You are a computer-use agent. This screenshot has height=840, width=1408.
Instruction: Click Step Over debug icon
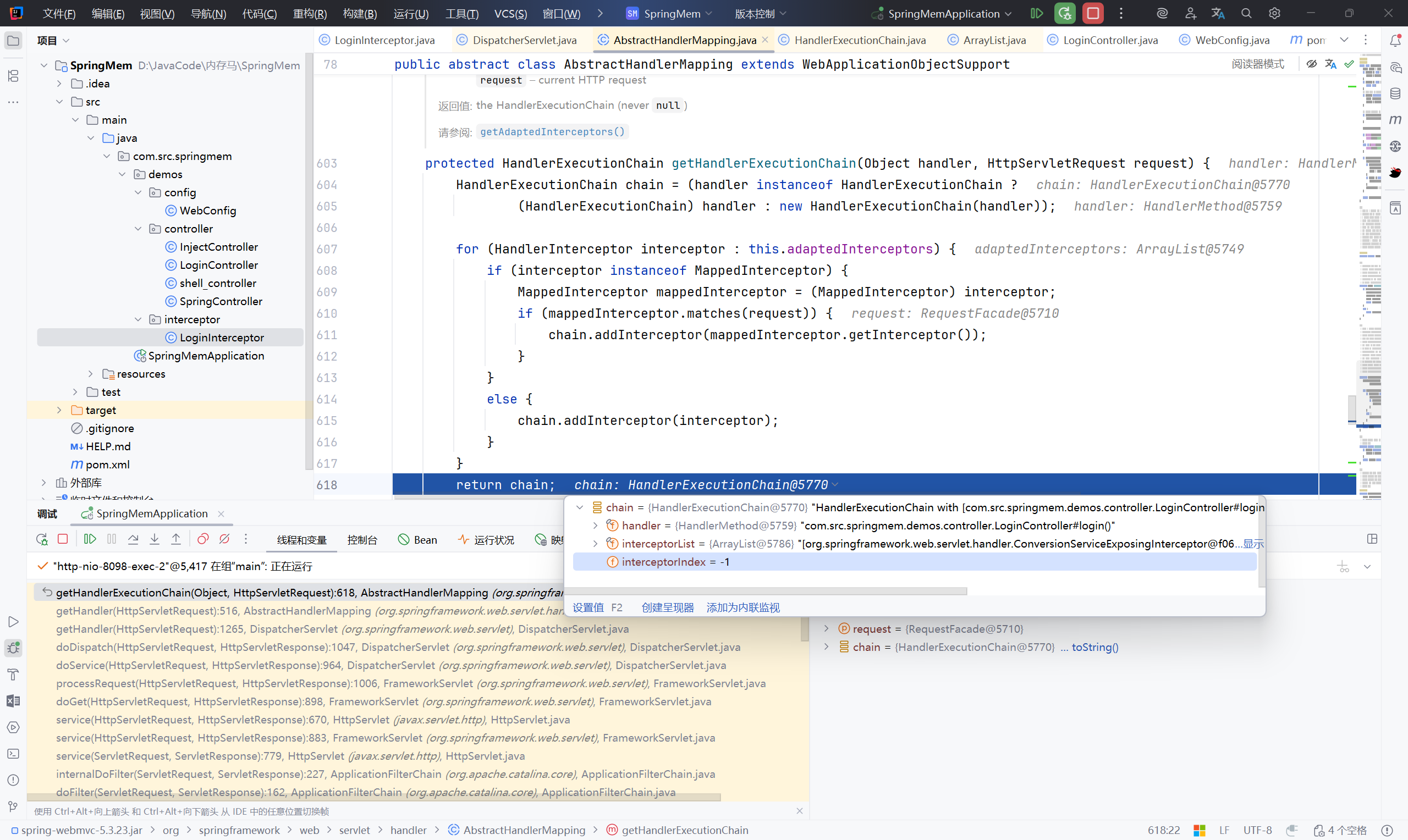[133, 539]
